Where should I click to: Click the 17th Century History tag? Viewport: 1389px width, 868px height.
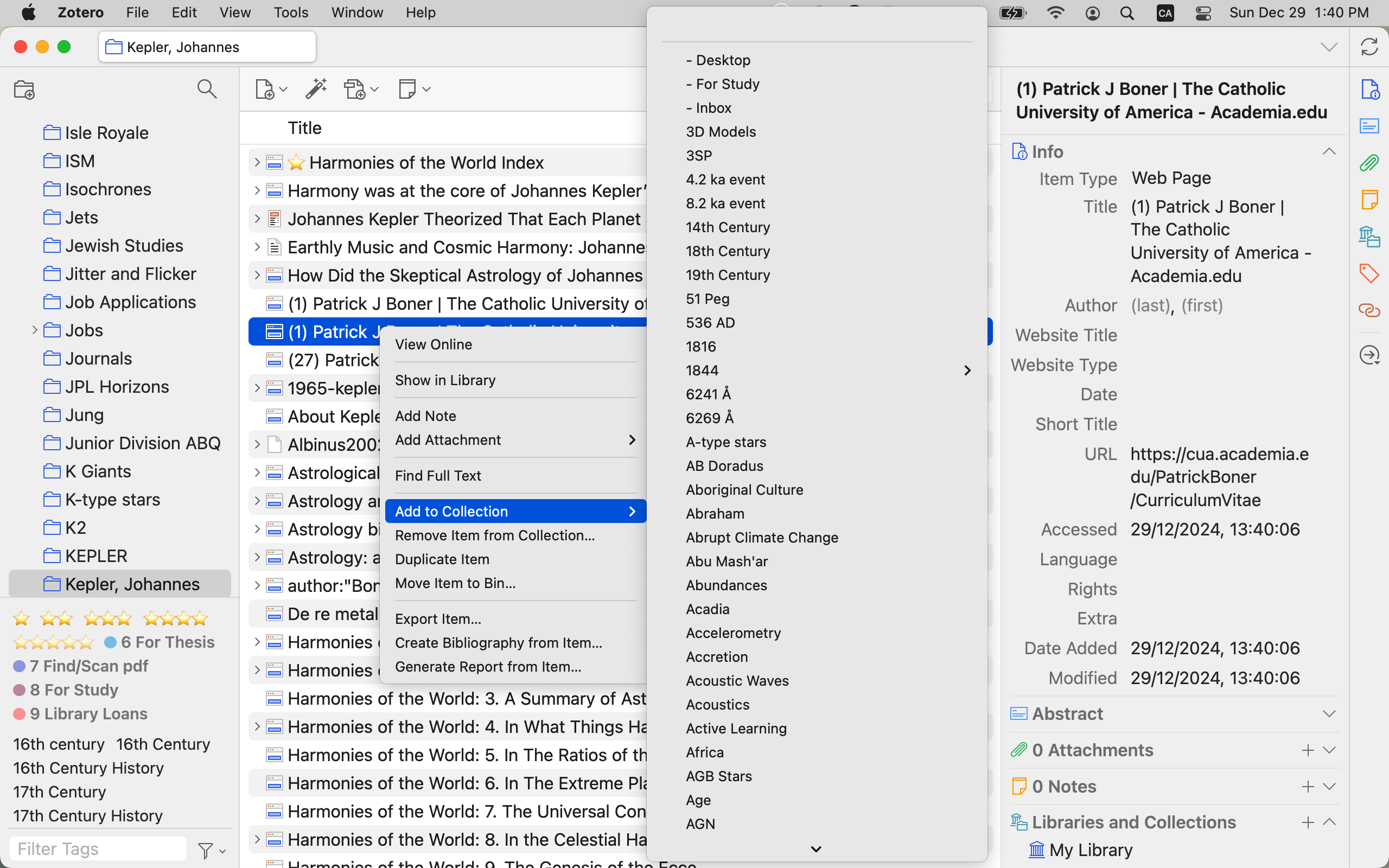click(x=88, y=815)
